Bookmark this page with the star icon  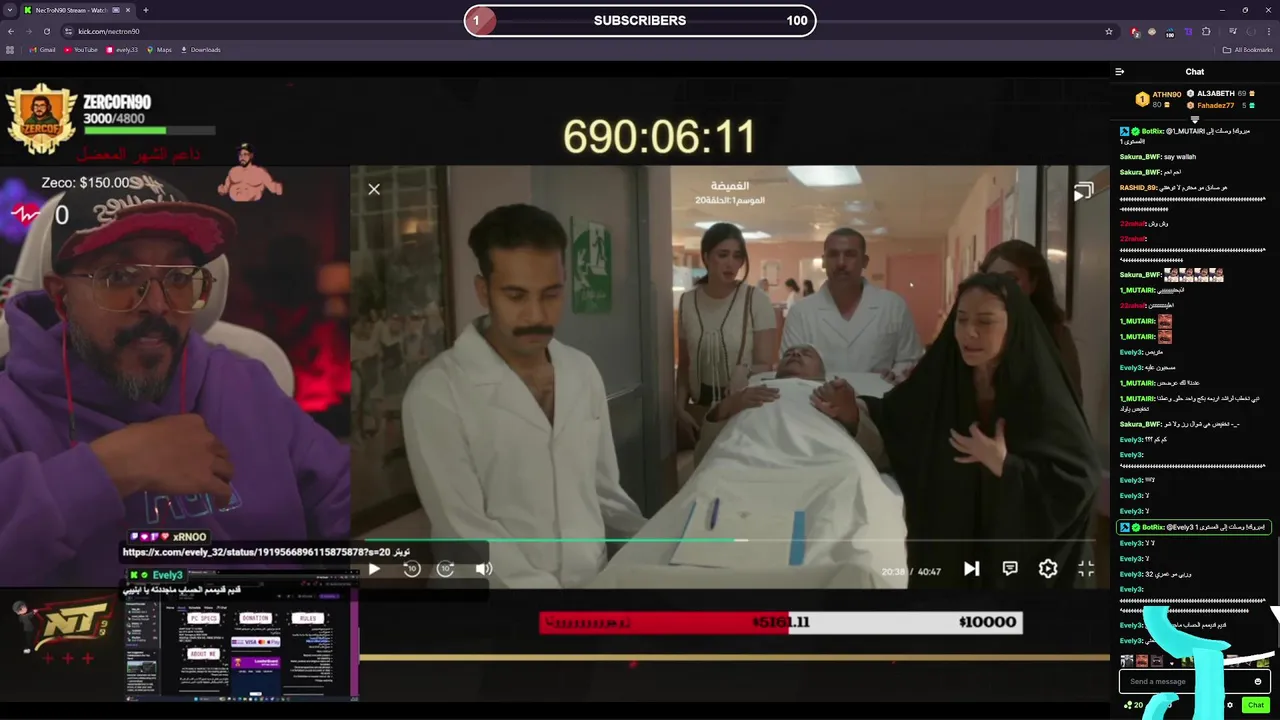pyautogui.click(x=1109, y=31)
